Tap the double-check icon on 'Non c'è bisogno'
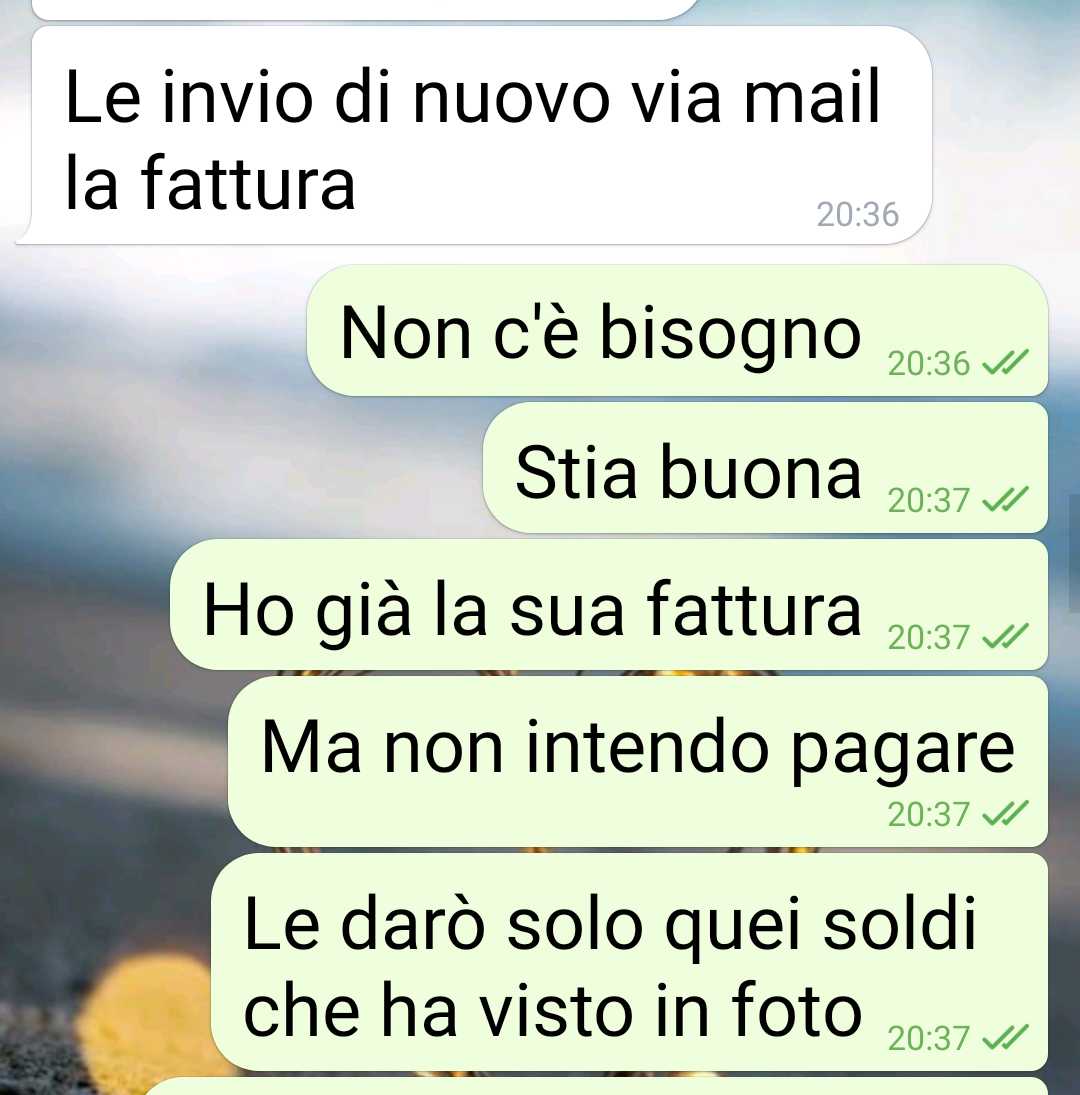The width and height of the screenshot is (1080, 1095). point(1005,362)
